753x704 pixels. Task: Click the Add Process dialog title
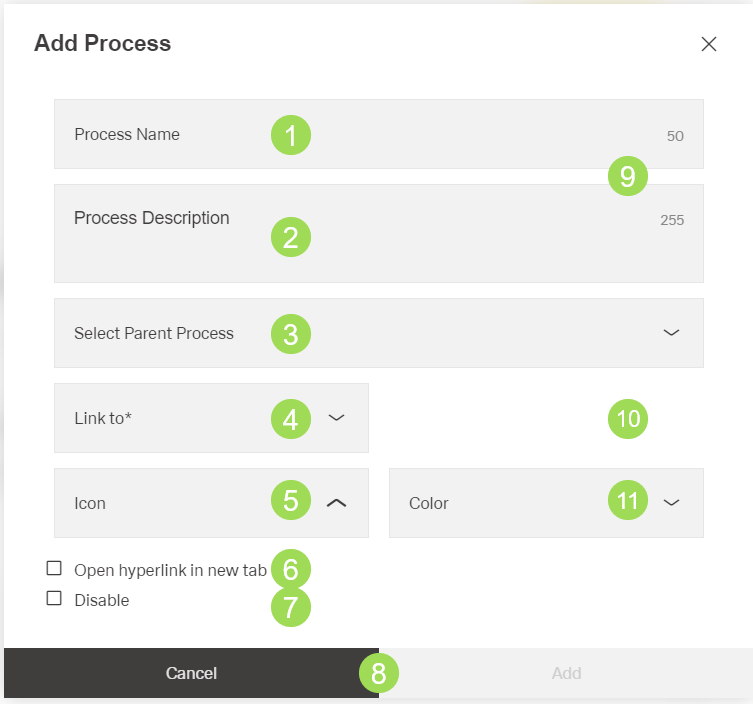tap(102, 44)
